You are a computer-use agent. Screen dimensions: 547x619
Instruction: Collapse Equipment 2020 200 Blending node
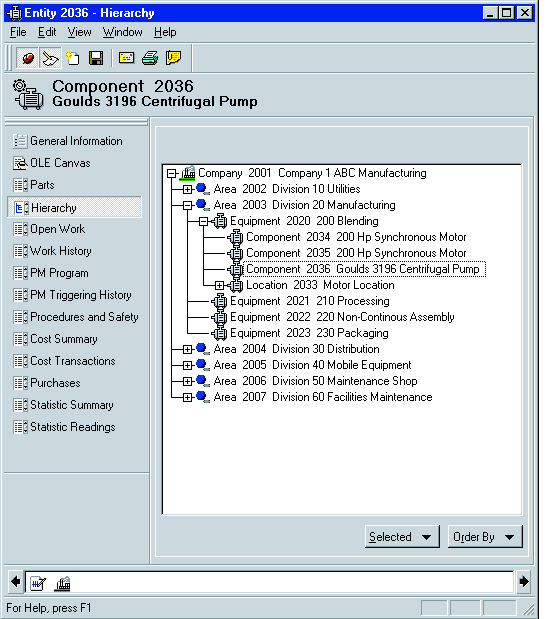pyautogui.click(x=204, y=221)
